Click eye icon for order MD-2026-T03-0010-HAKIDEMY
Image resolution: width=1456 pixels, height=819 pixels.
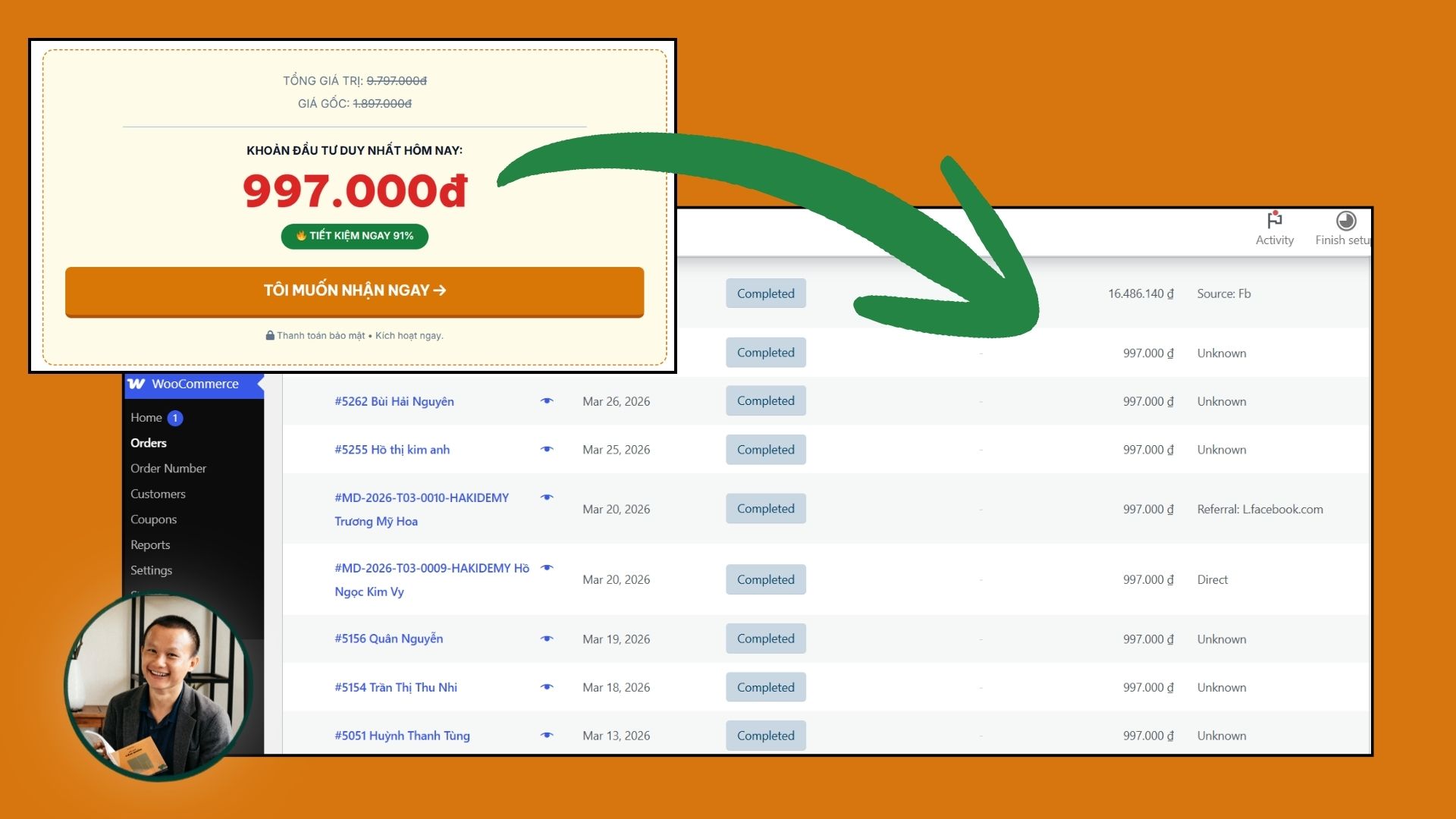[547, 497]
